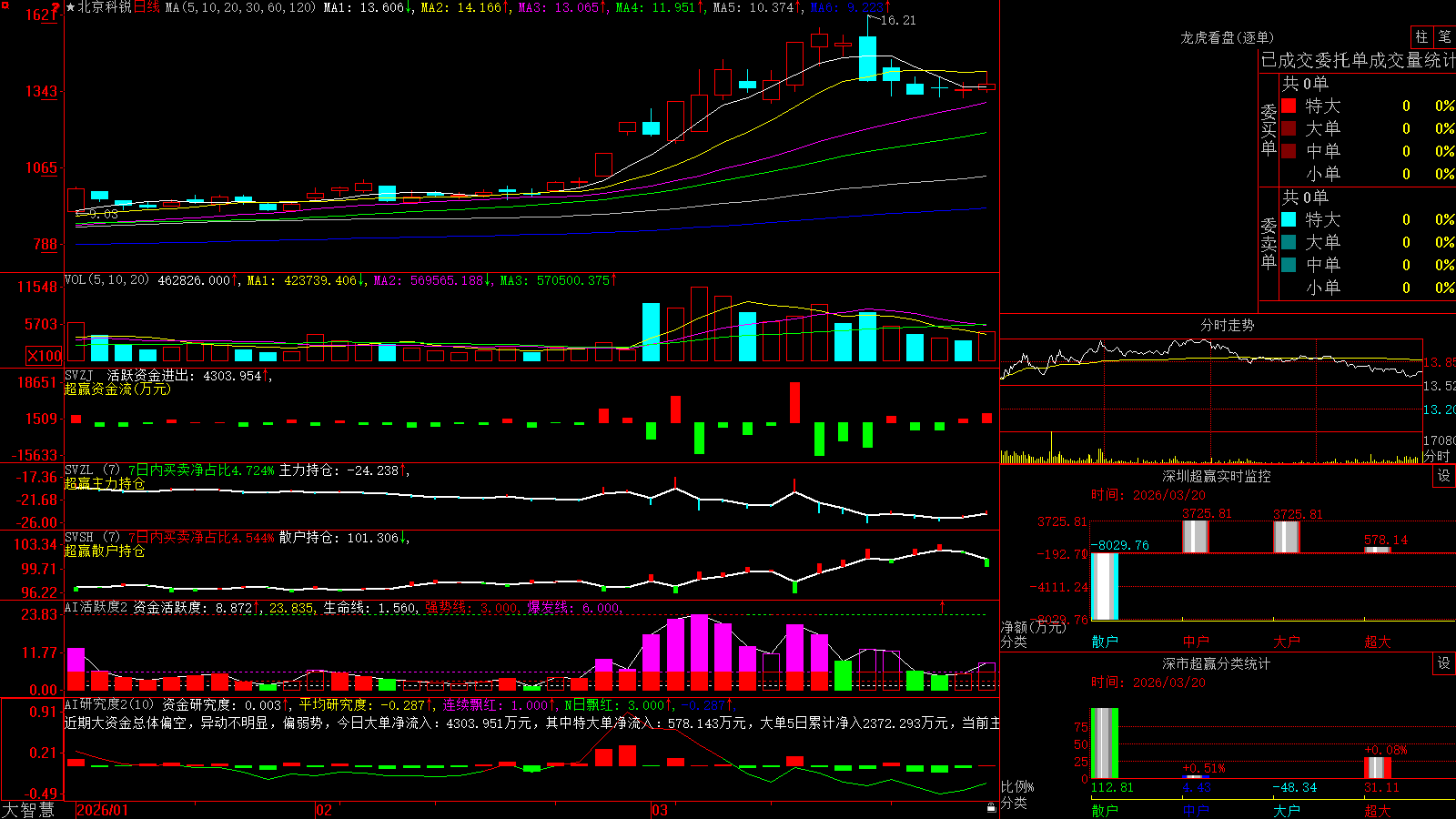Image resolution: width=1456 pixels, height=819 pixels.
Task: Click the 深市超赢分类统计 panel title
Action: click(x=1217, y=663)
